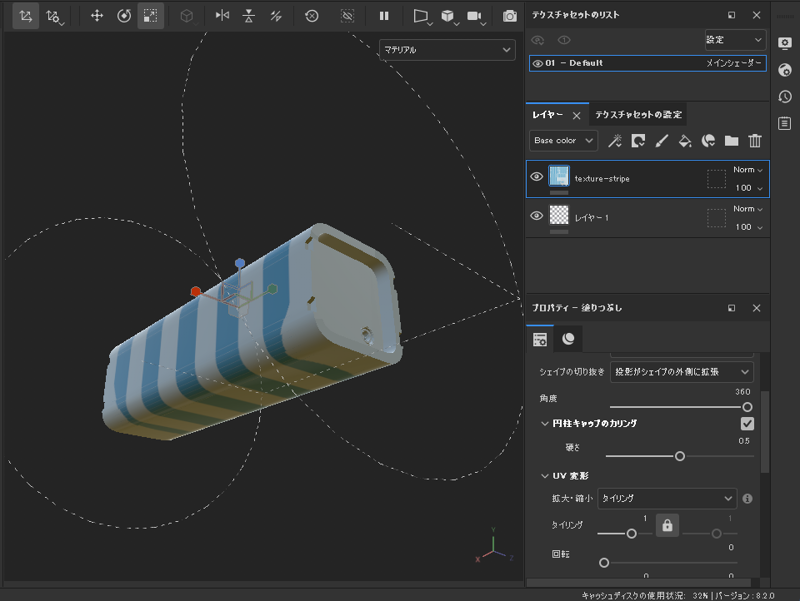Click the properties panel vertical scrollbar

765,433
